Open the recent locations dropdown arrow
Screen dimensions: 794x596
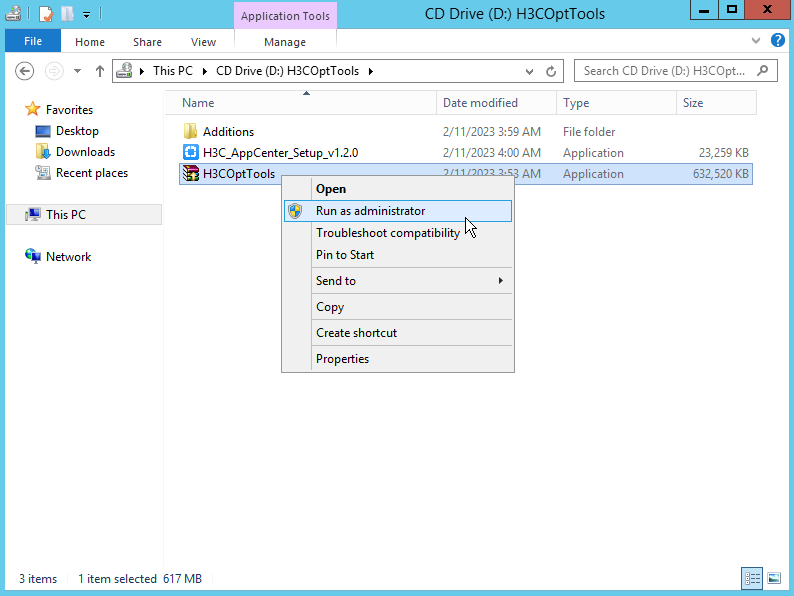77,71
